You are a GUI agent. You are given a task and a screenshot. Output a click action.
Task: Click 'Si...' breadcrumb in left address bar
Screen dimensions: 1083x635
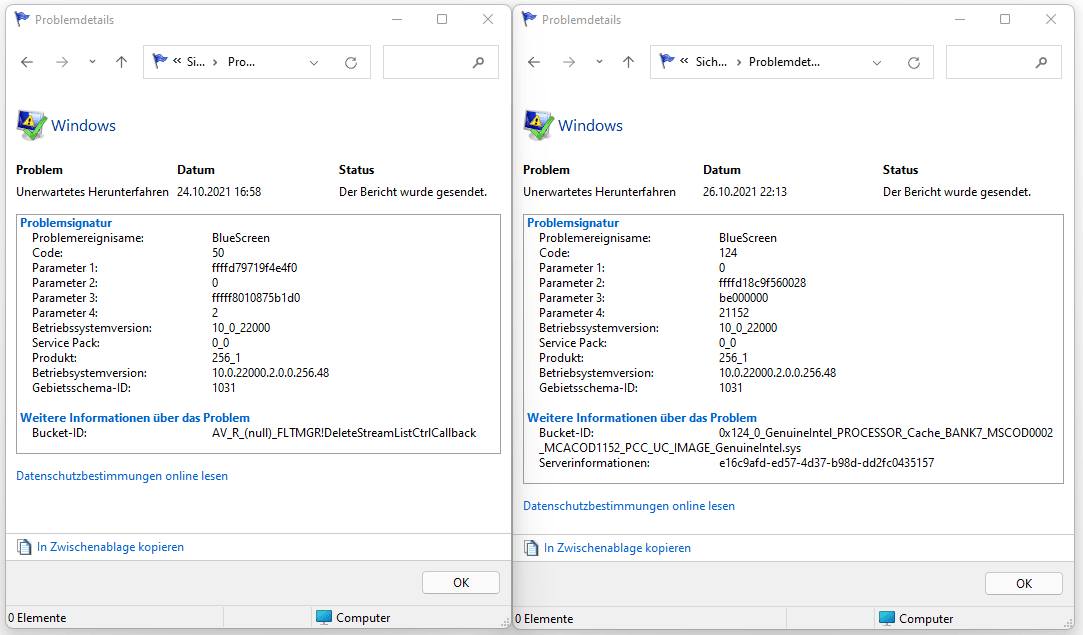[x=195, y=62]
